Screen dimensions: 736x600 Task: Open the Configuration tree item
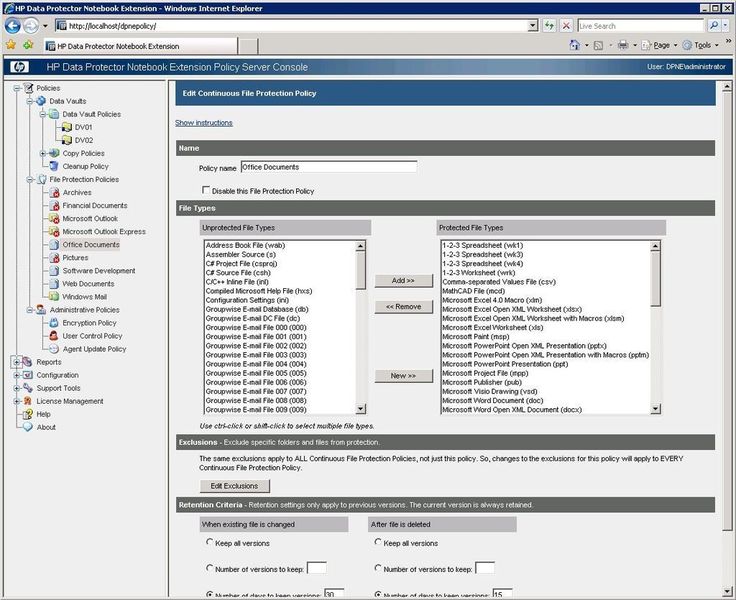[57, 375]
